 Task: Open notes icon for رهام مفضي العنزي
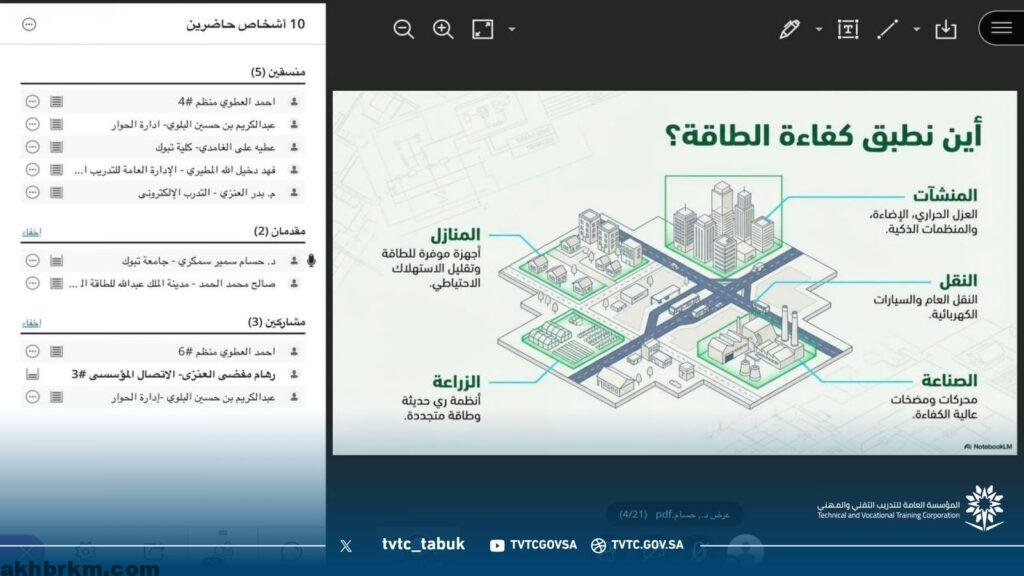coord(33,374)
